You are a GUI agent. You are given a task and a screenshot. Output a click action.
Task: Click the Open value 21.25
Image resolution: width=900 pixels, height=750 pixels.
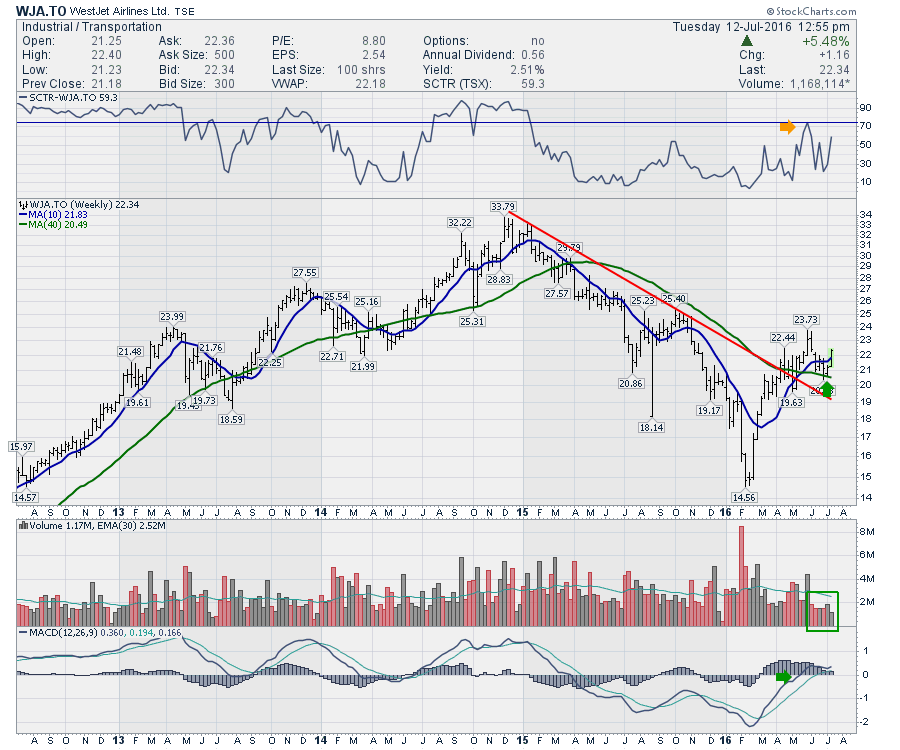[106, 41]
